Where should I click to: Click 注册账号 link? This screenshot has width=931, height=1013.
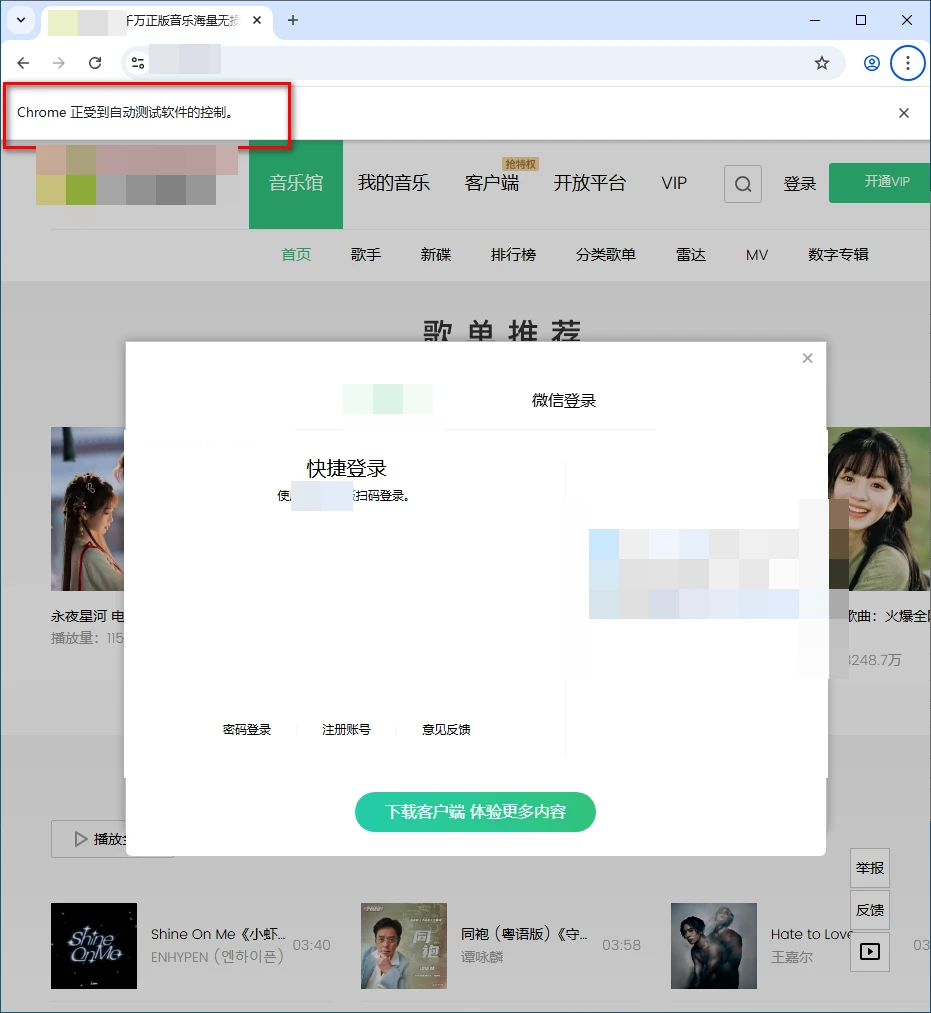point(346,730)
